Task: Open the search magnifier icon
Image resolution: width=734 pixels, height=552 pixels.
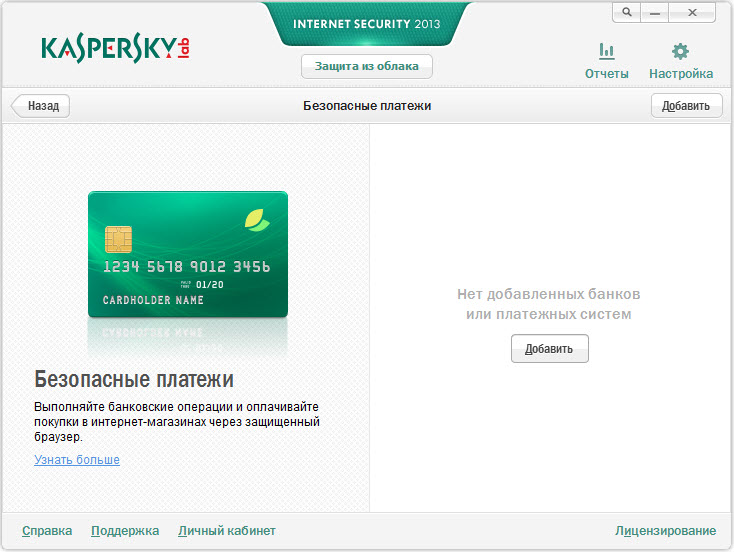Action: 626,12
